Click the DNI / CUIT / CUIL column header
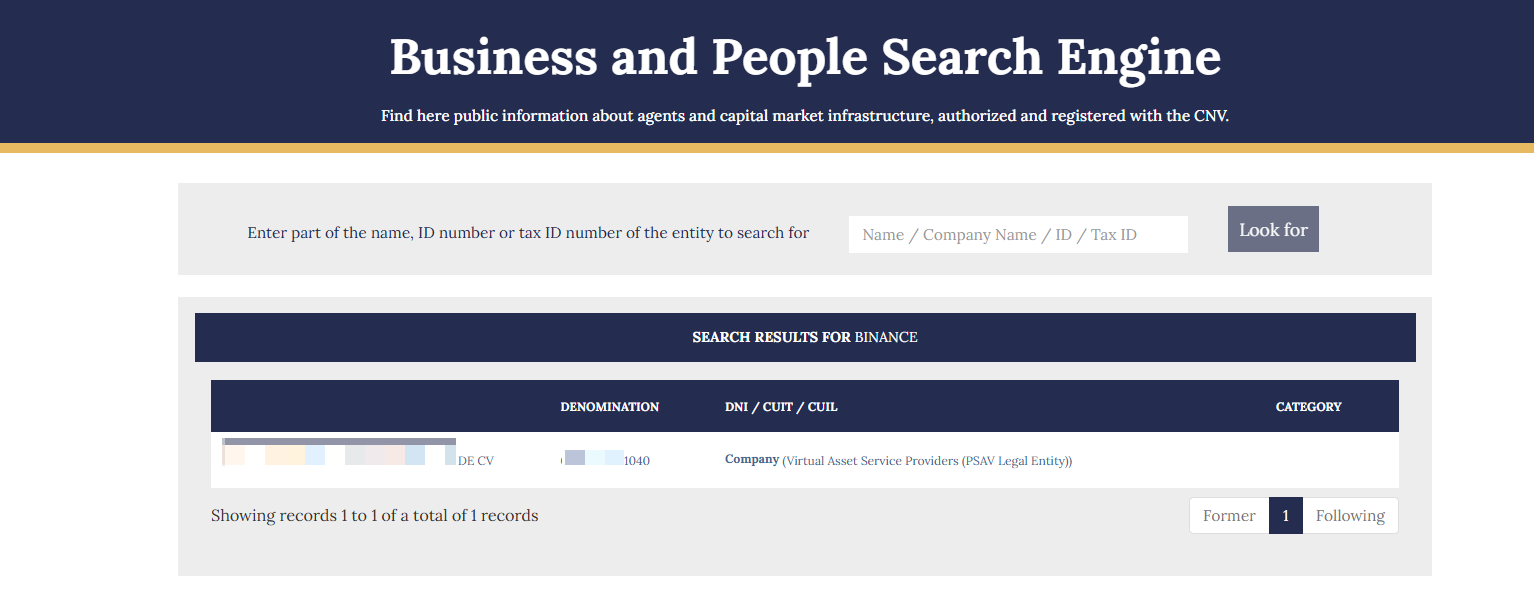The image size is (1534, 597). [x=781, y=407]
